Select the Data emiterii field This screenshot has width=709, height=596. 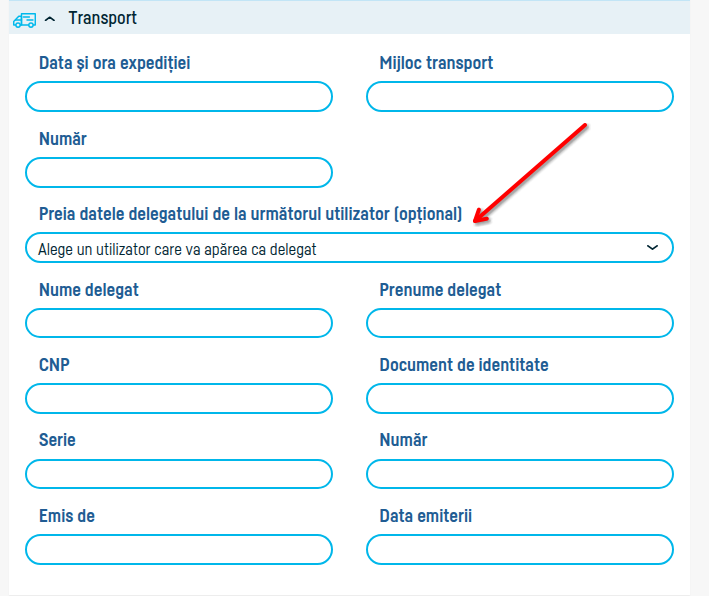pos(519,549)
